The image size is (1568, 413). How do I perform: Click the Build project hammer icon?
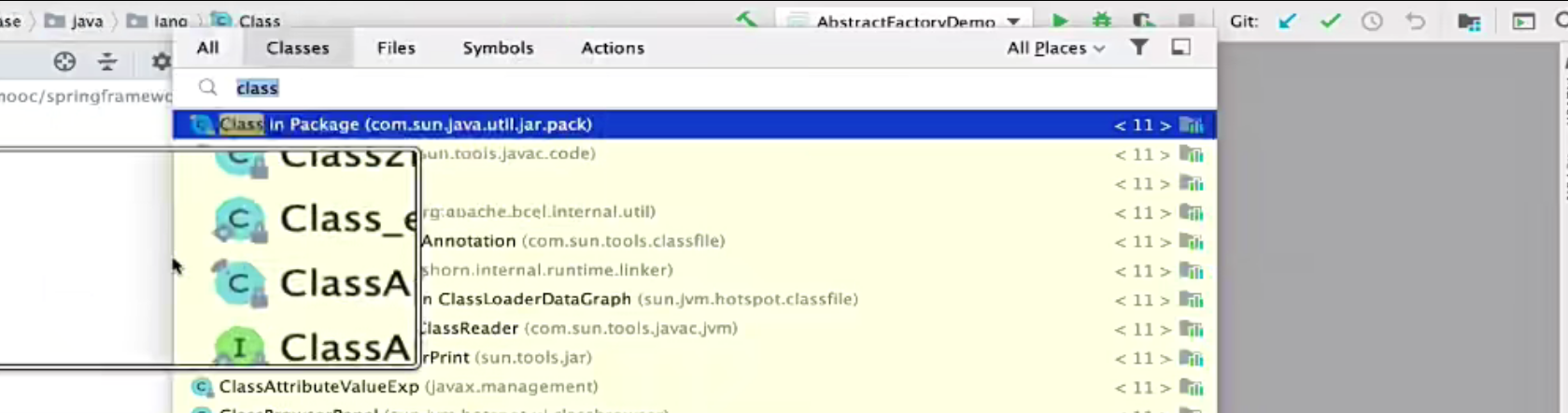click(746, 20)
